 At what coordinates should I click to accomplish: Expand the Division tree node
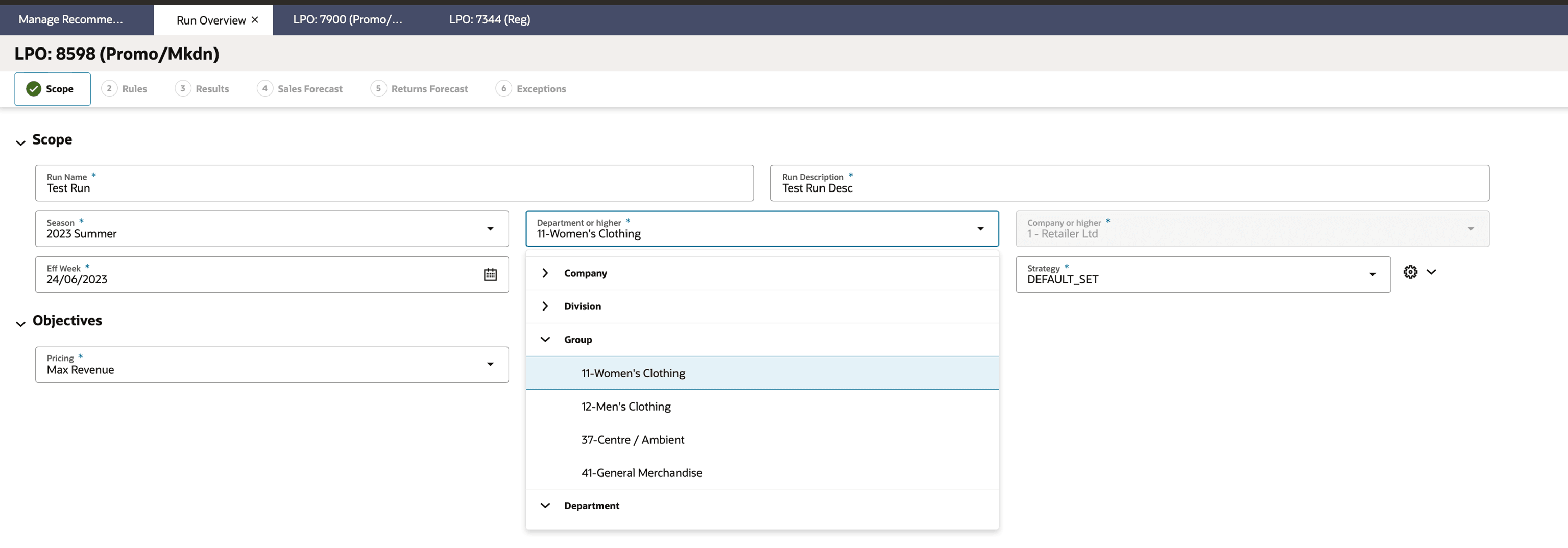(x=545, y=306)
